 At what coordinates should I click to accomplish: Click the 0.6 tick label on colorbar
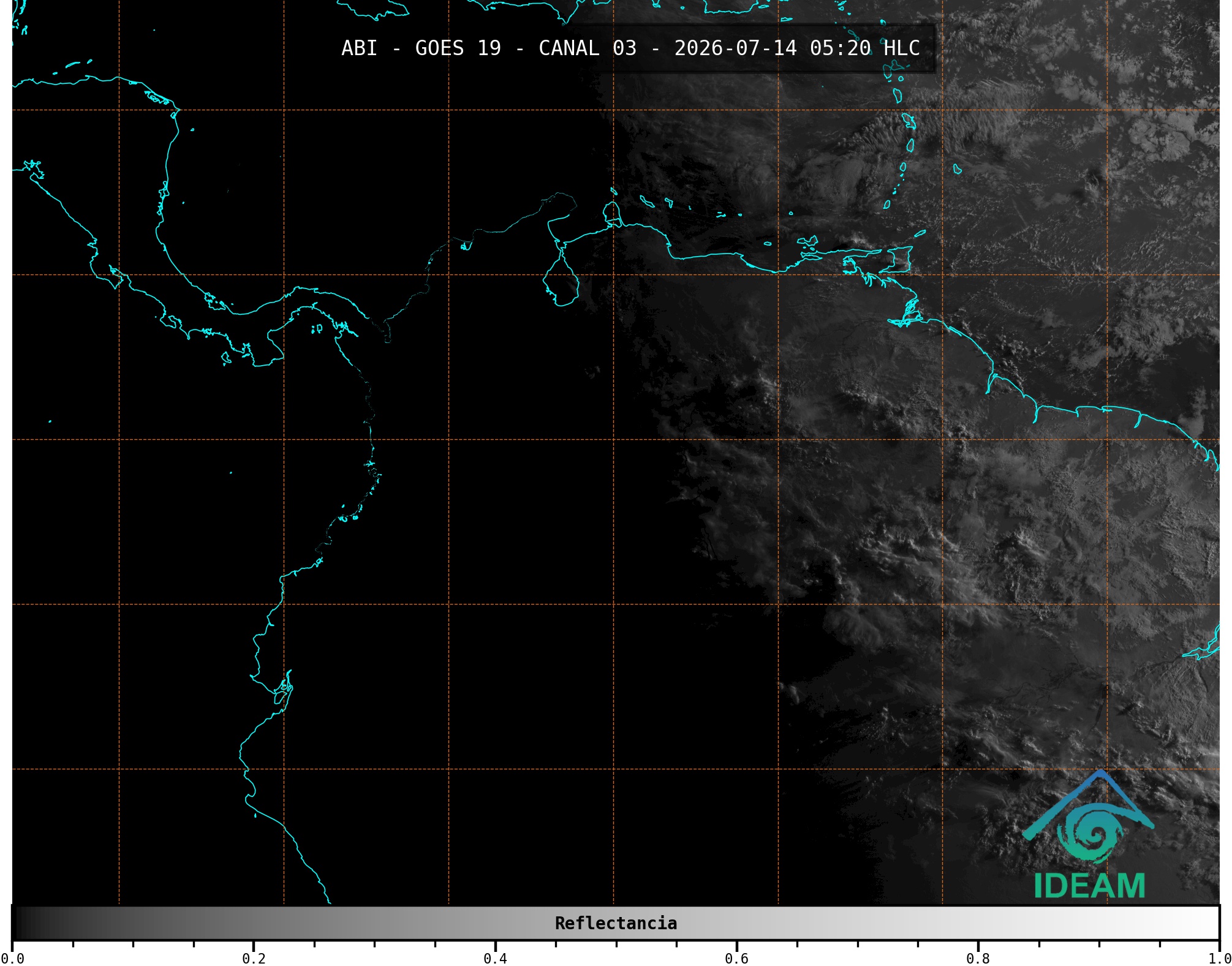coord(736,959)
